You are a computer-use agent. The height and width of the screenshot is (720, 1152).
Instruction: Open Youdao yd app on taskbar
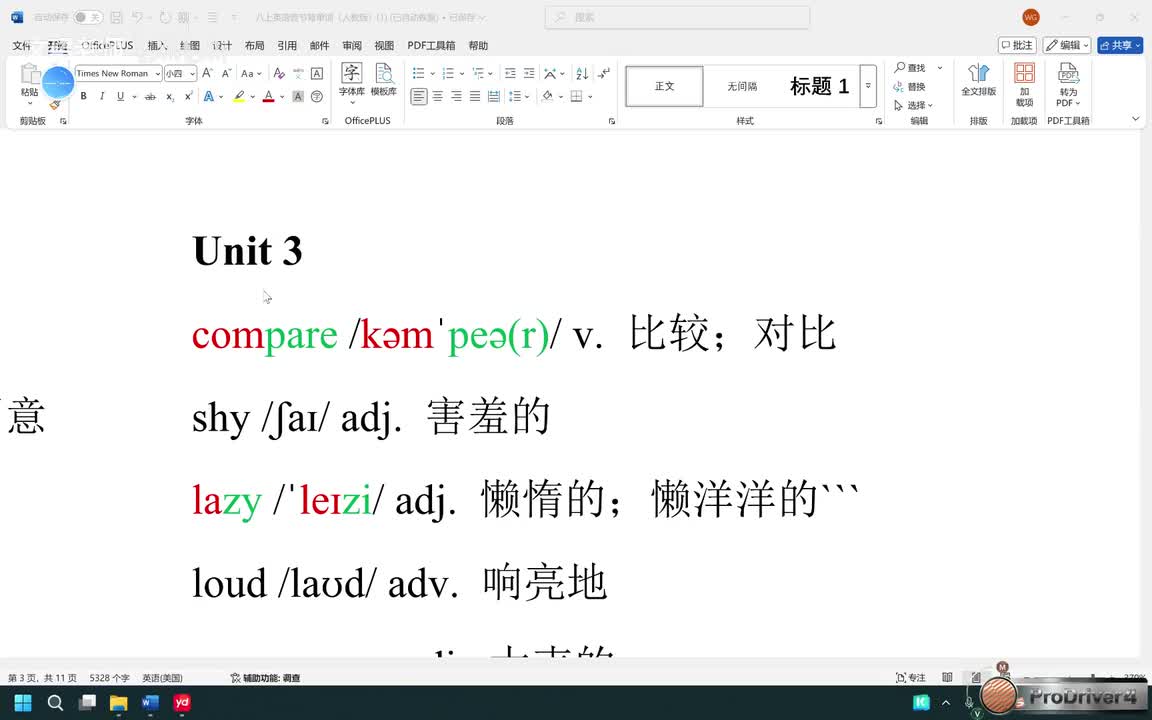pyautogui.click(x=182, y=702)
